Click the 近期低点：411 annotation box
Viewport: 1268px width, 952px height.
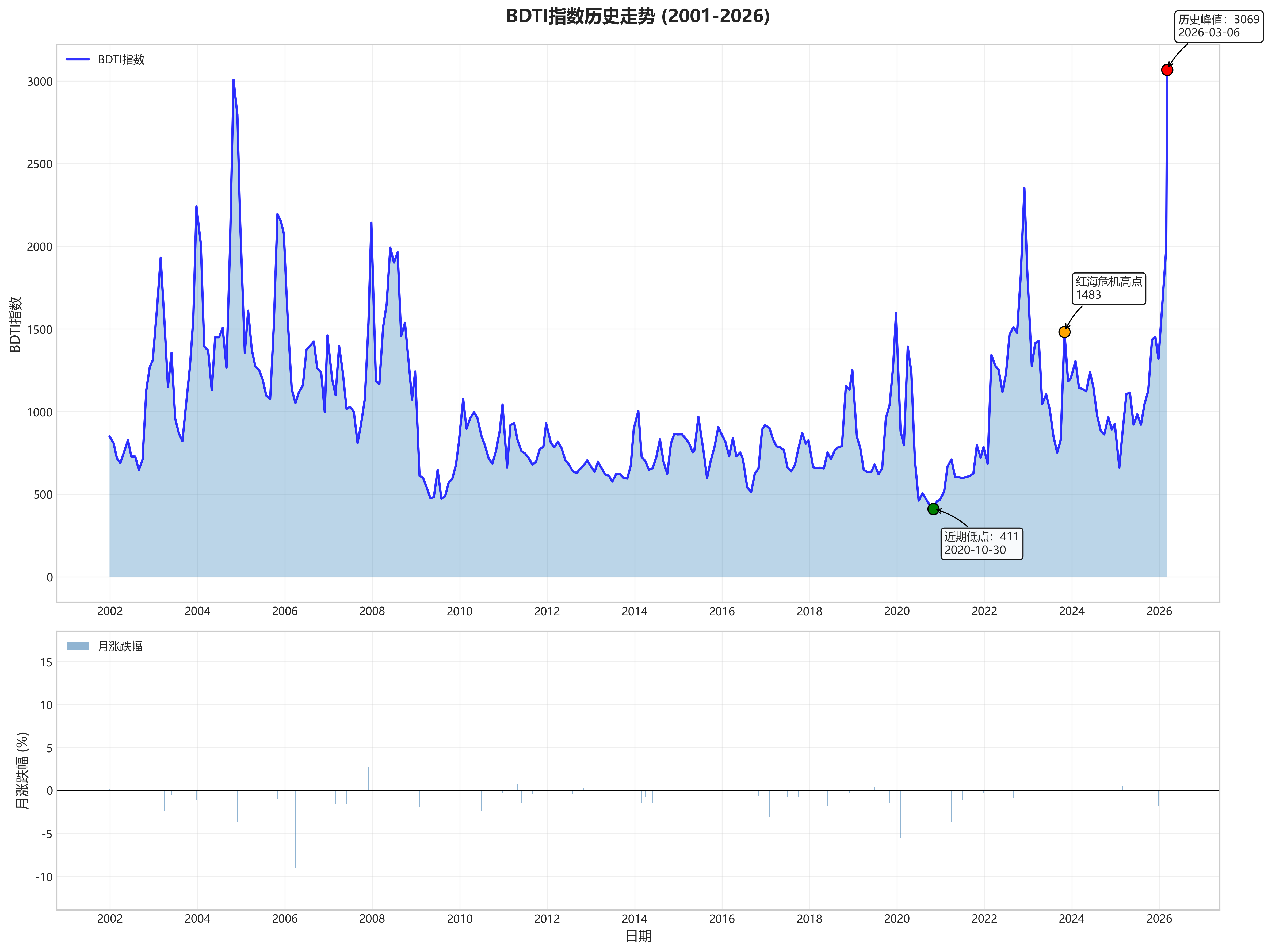(x=981, y=543)
